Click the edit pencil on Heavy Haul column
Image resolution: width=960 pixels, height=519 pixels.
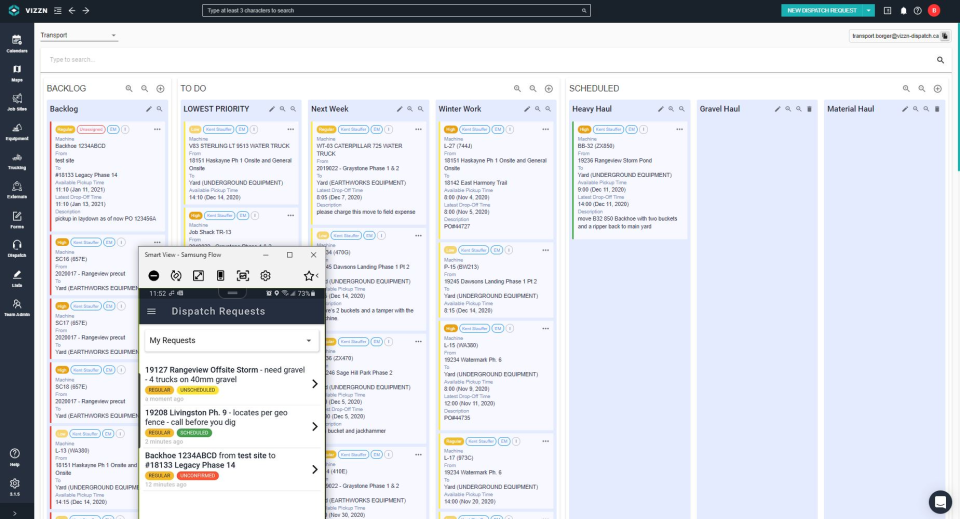click(661, 109)
